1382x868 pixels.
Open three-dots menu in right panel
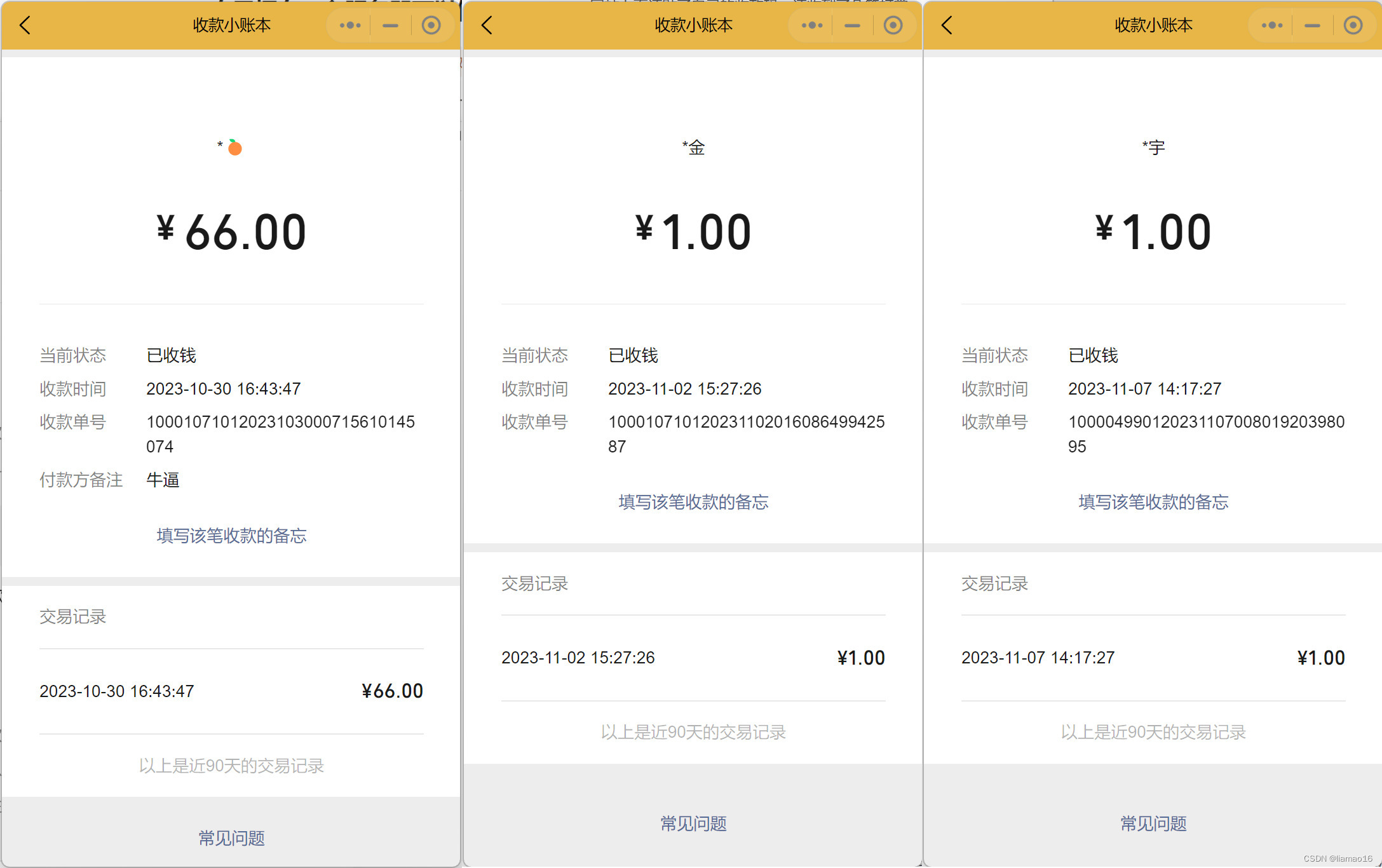pos(1272,25)
